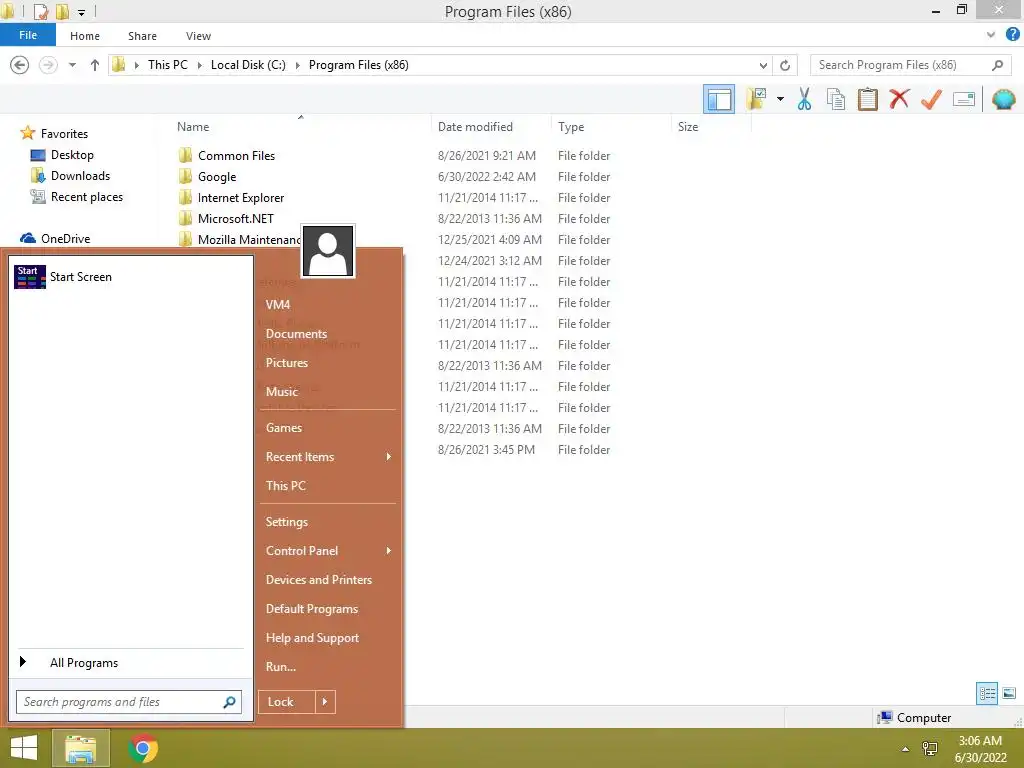Click the New Folder icon in title bar
This screenshot has width=1024, height=768.
tap(62, 11)
